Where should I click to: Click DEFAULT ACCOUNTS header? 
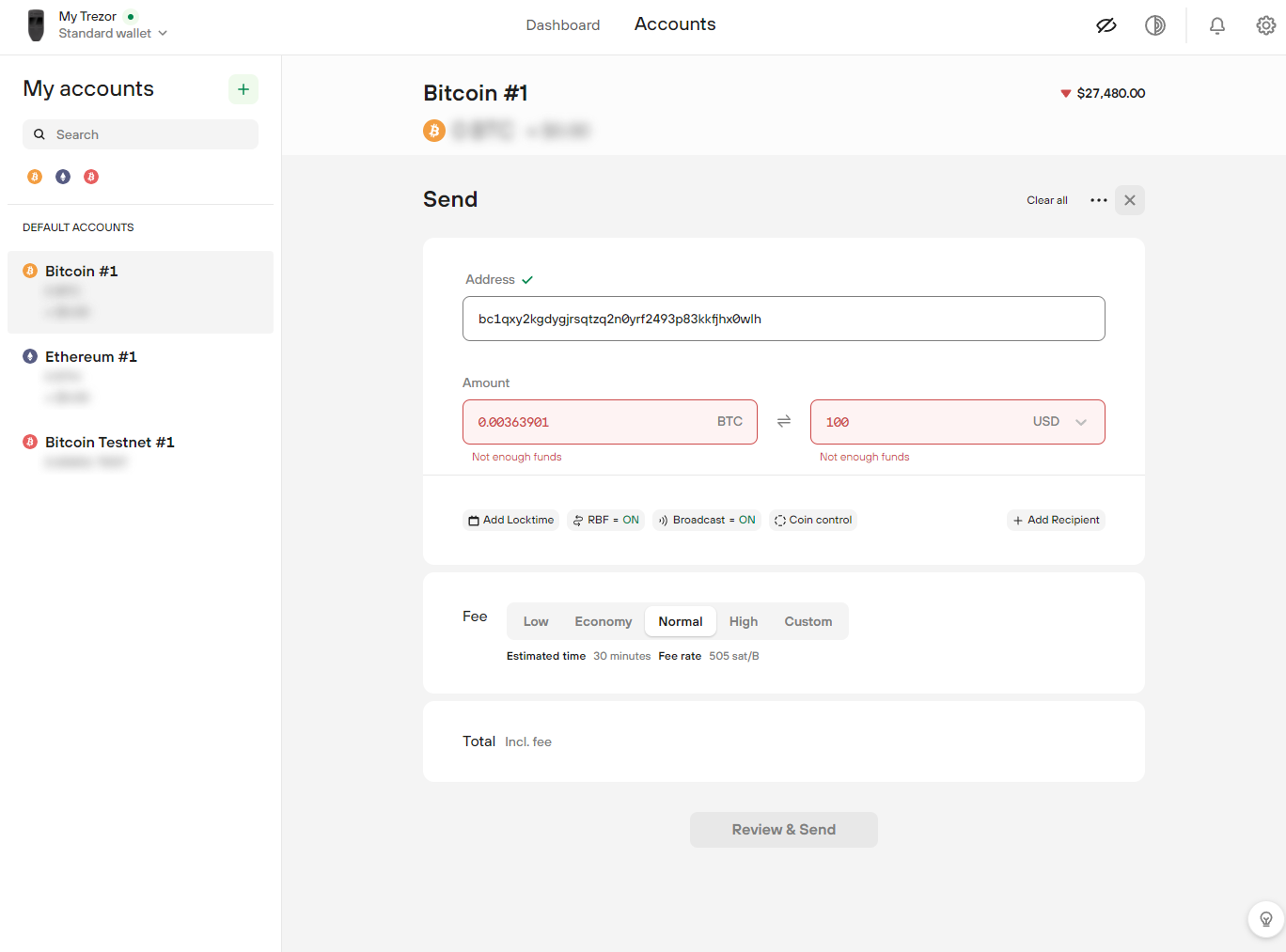tap(78, 227)
